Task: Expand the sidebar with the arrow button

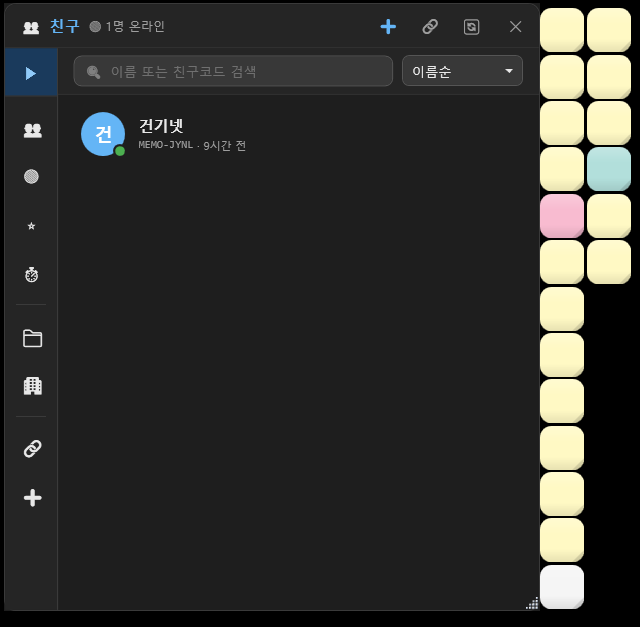Action: coord(31,73)
